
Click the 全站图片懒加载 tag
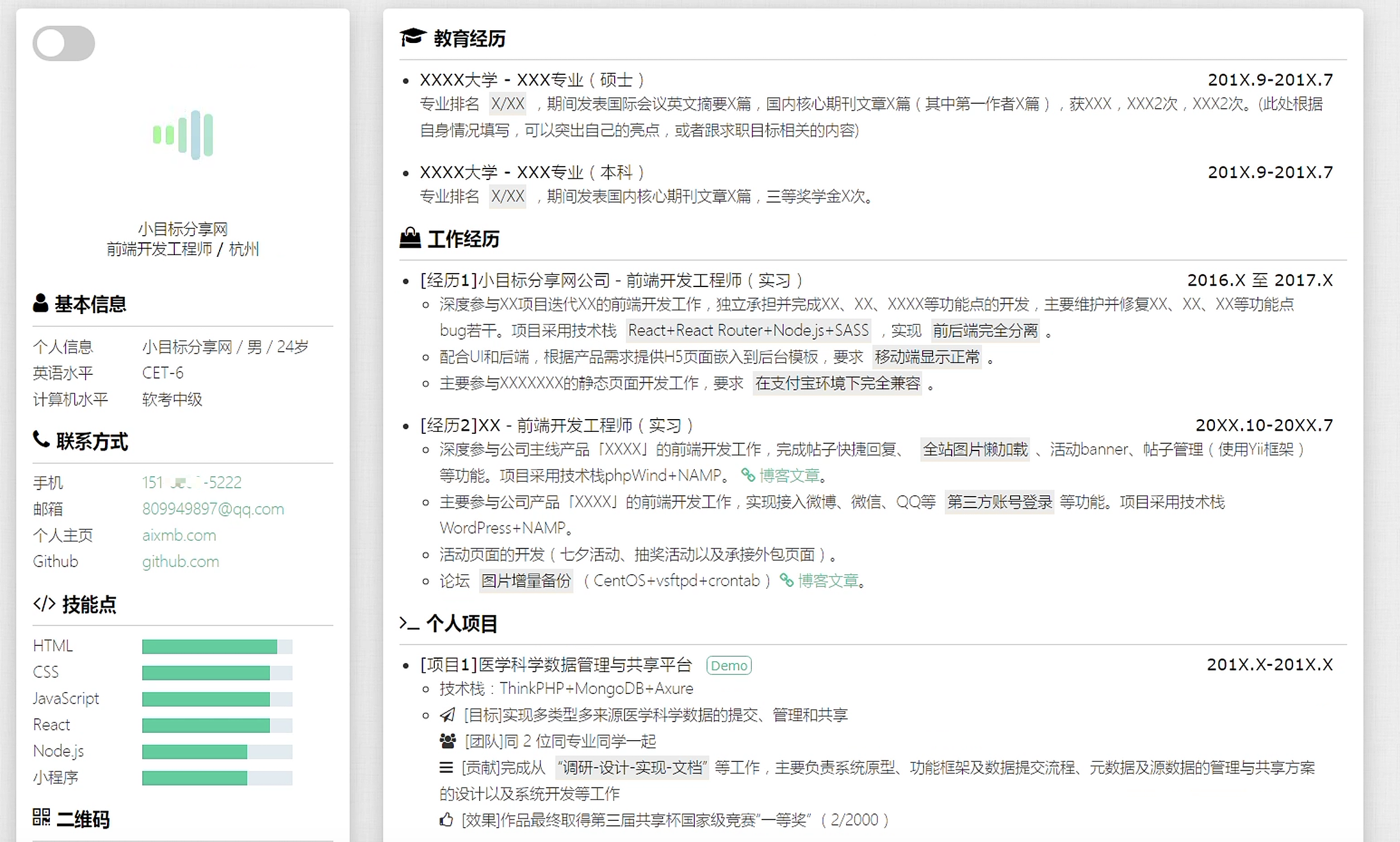point(975,449)
